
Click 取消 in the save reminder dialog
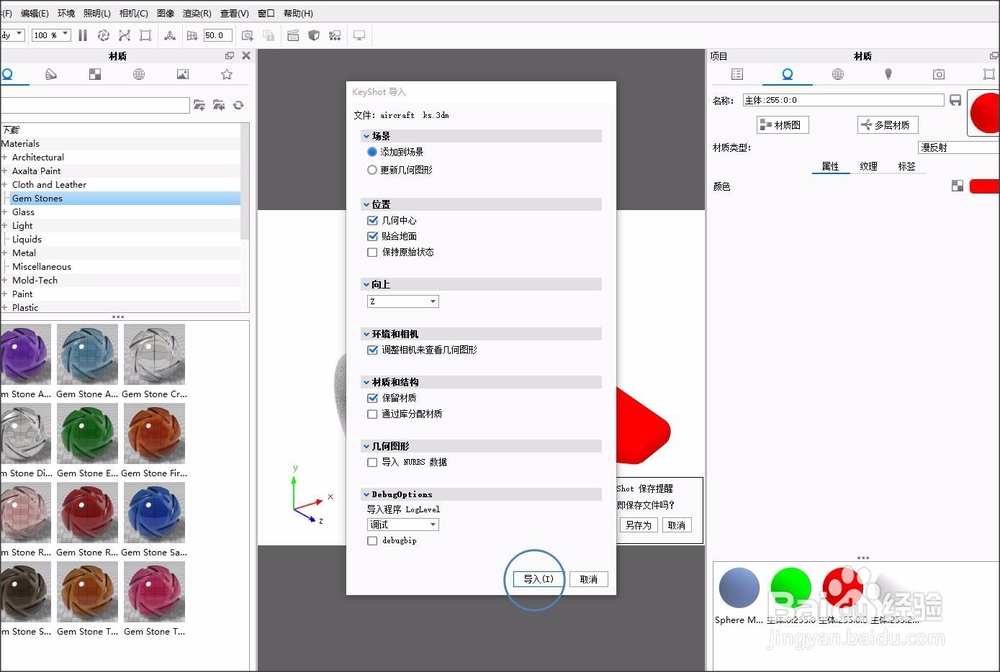676,525
